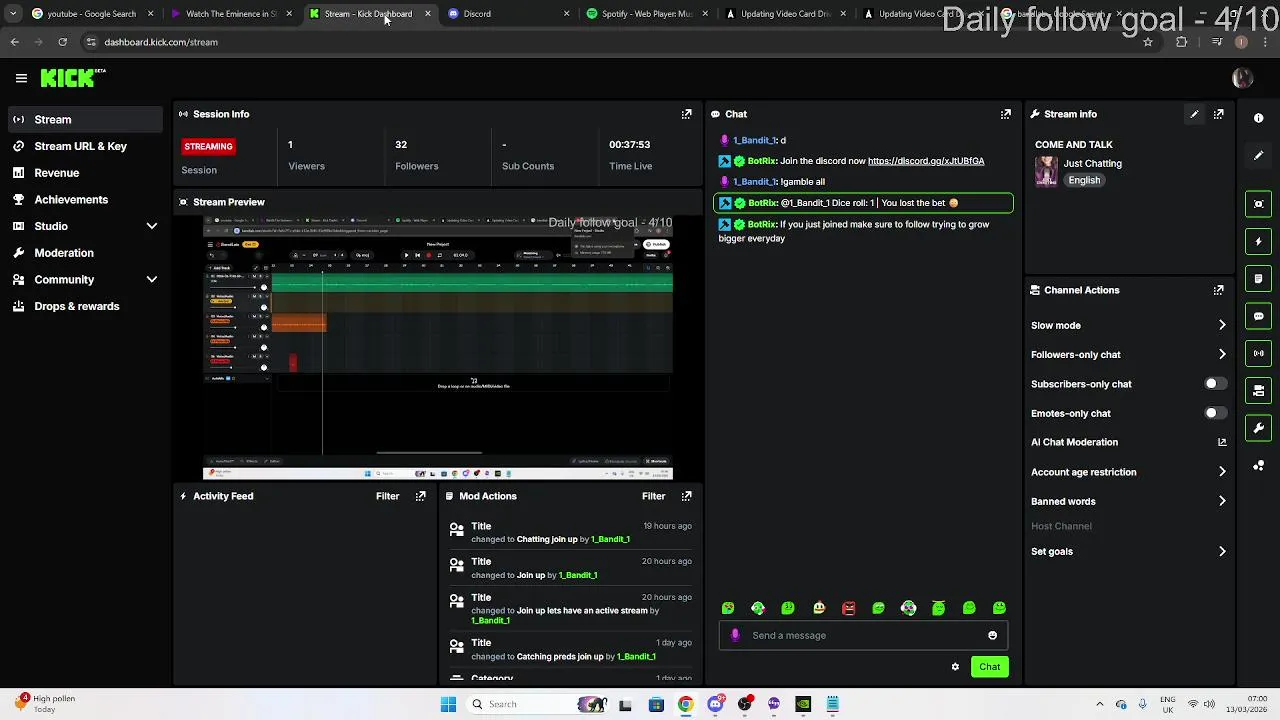This screenshot has height=720, width=1280.
Task: Expand the Community sidebar section
Action: 152,280
